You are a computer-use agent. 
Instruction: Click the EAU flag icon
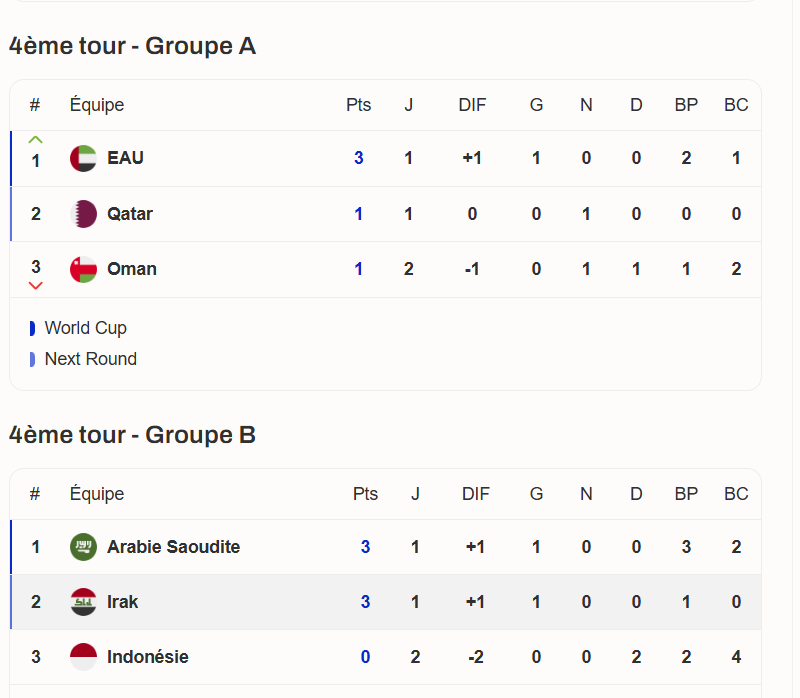coord(83,158)
